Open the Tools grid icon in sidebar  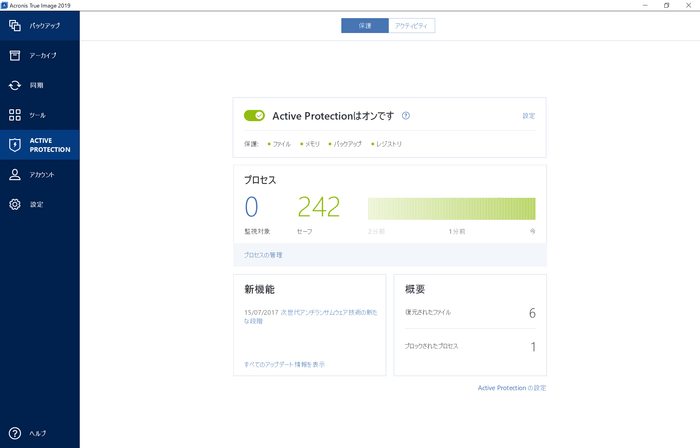coord(15,115)
